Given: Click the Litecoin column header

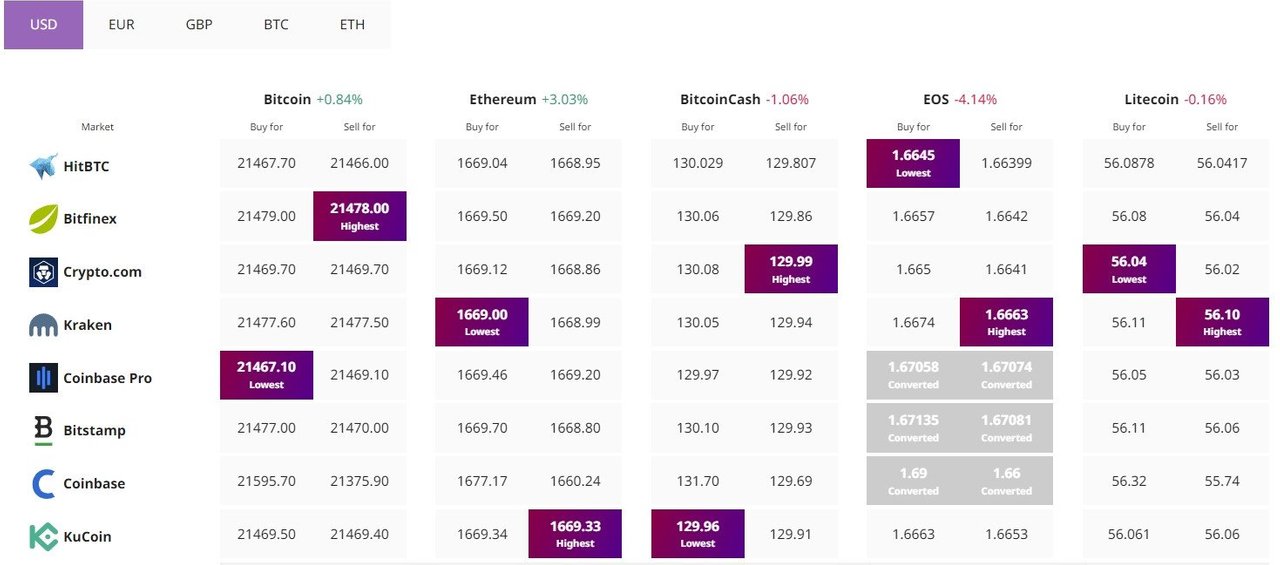Looking at the screenshot, I should point(1151,99).
